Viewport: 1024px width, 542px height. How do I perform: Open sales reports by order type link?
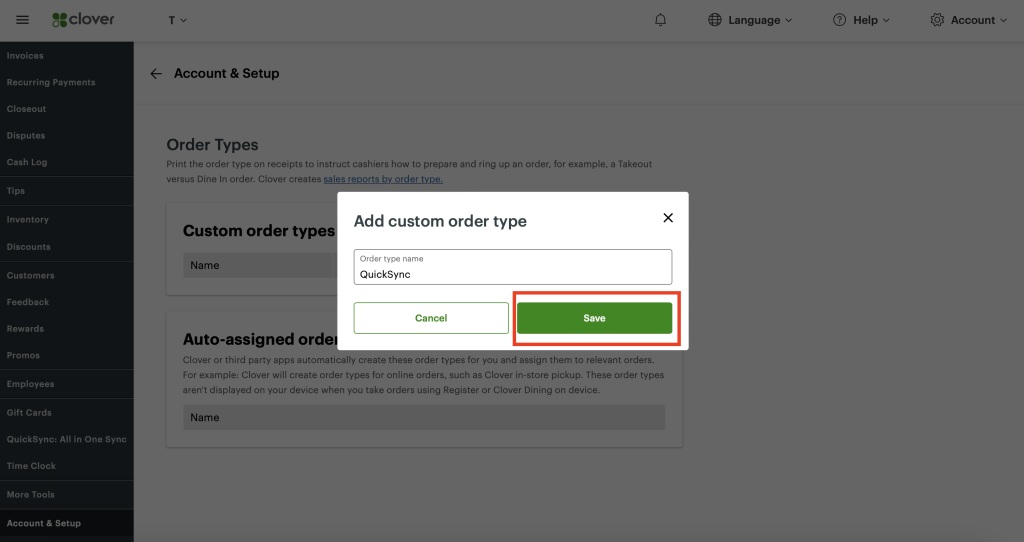[383, 179]
